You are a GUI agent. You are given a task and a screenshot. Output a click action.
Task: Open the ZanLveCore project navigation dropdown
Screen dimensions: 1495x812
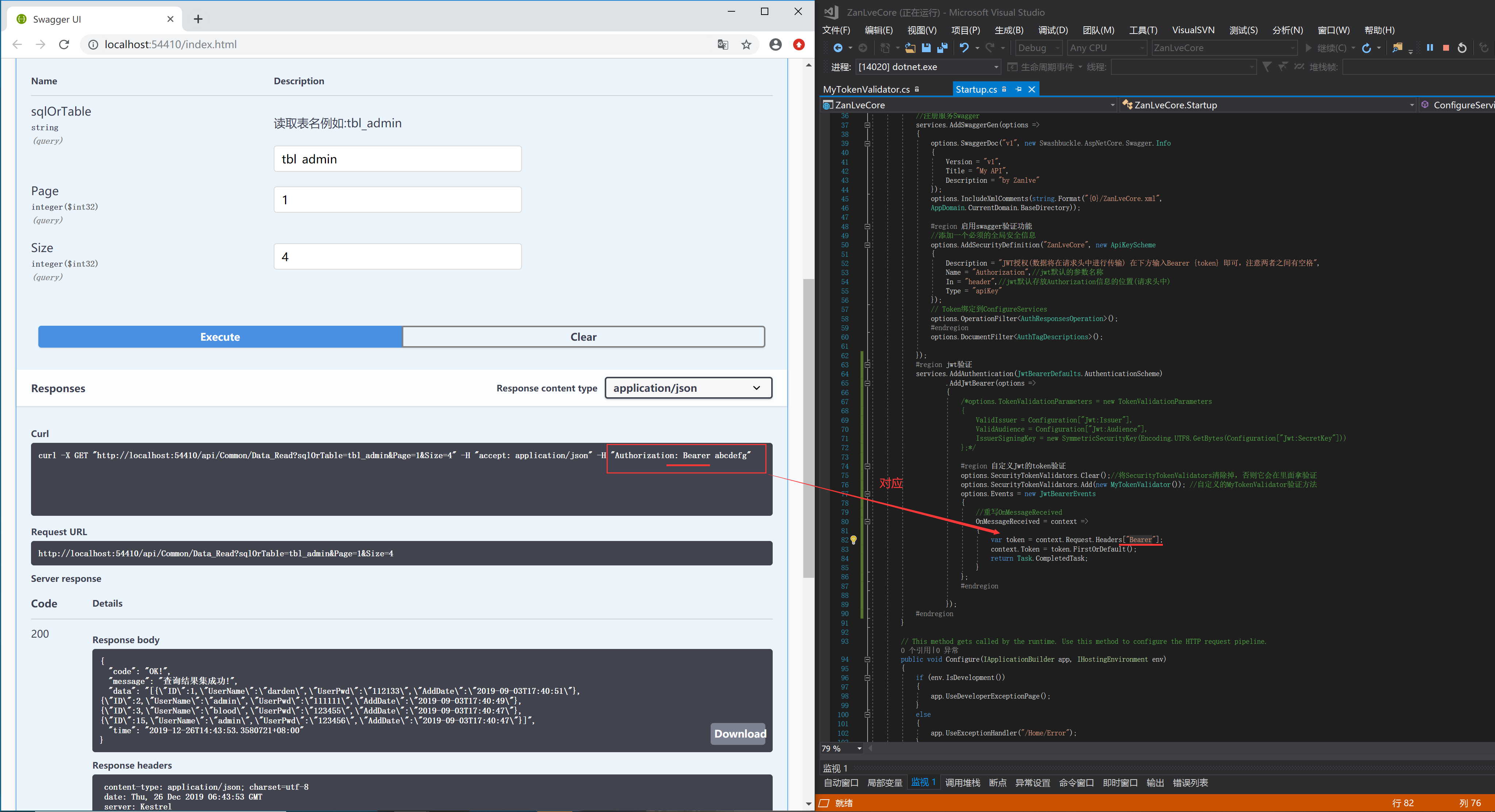click(969, 105)
